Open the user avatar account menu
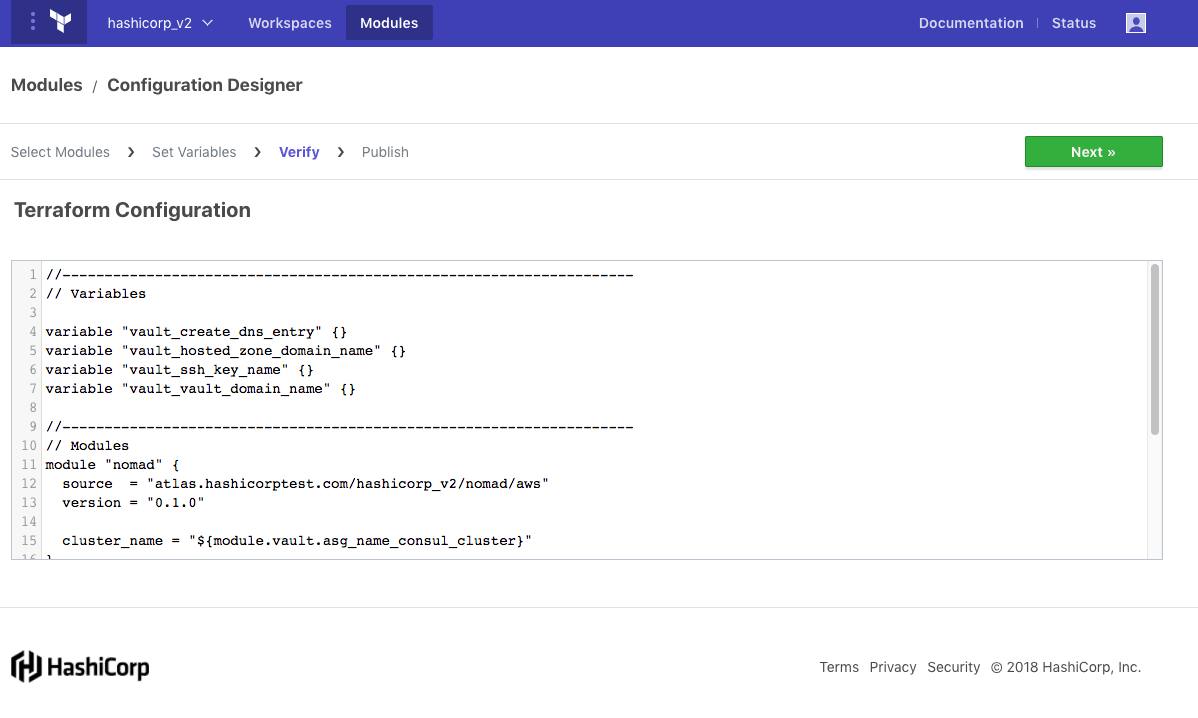This screenshot has width=1198, height=718. tap(1135, 23)
